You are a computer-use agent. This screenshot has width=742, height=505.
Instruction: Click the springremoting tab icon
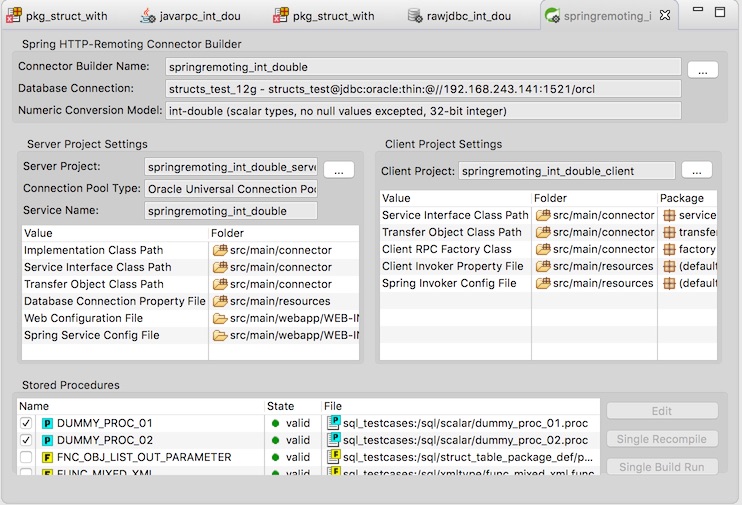coord(552,16)
